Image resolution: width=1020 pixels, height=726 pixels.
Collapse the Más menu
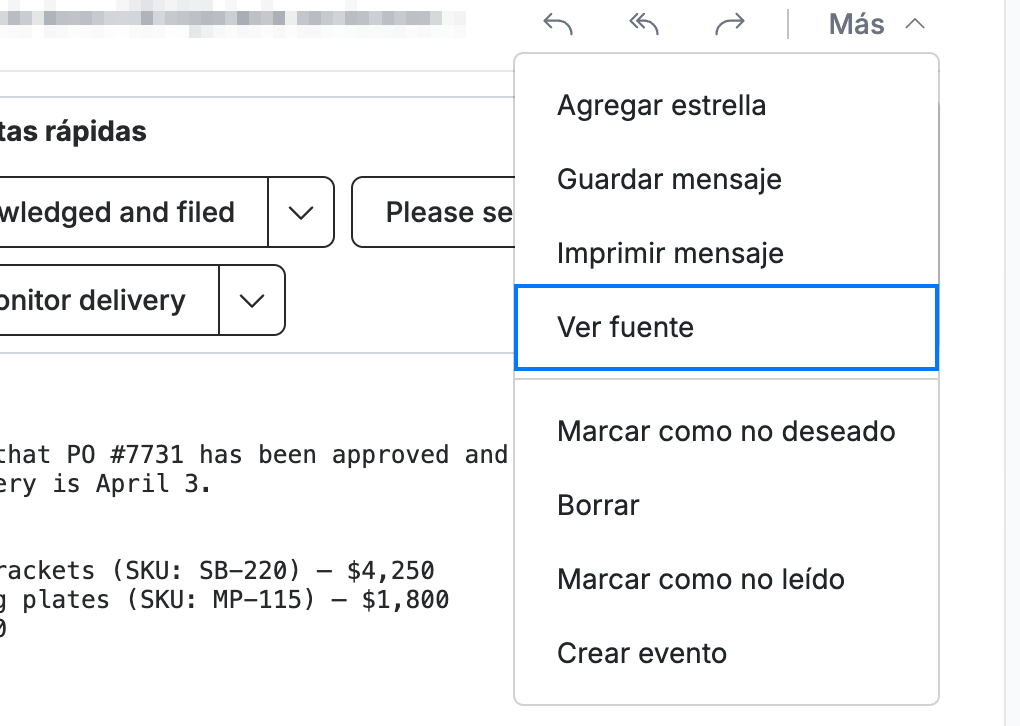coord(876,25)
